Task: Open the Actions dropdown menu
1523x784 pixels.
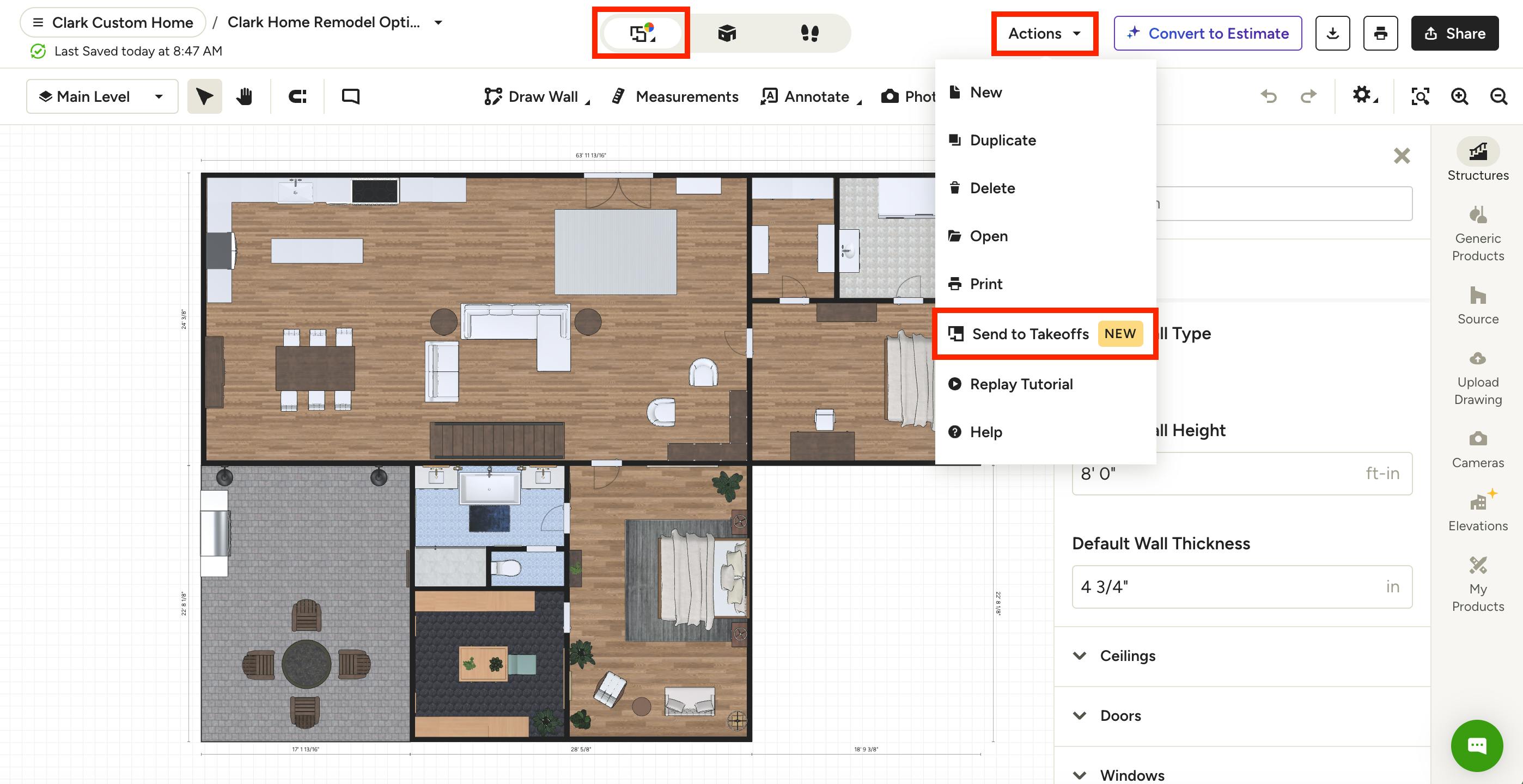Action: point(1044,33)
